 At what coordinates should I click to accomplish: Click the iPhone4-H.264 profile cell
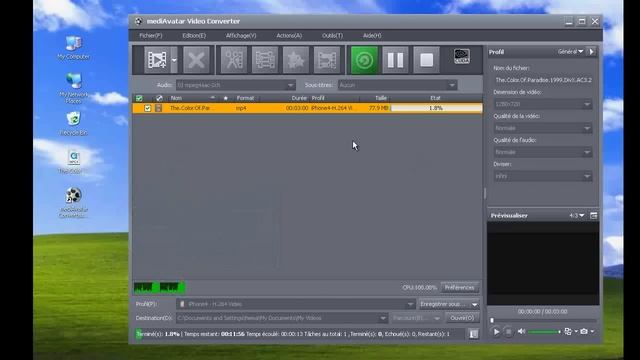pos(333,108)
